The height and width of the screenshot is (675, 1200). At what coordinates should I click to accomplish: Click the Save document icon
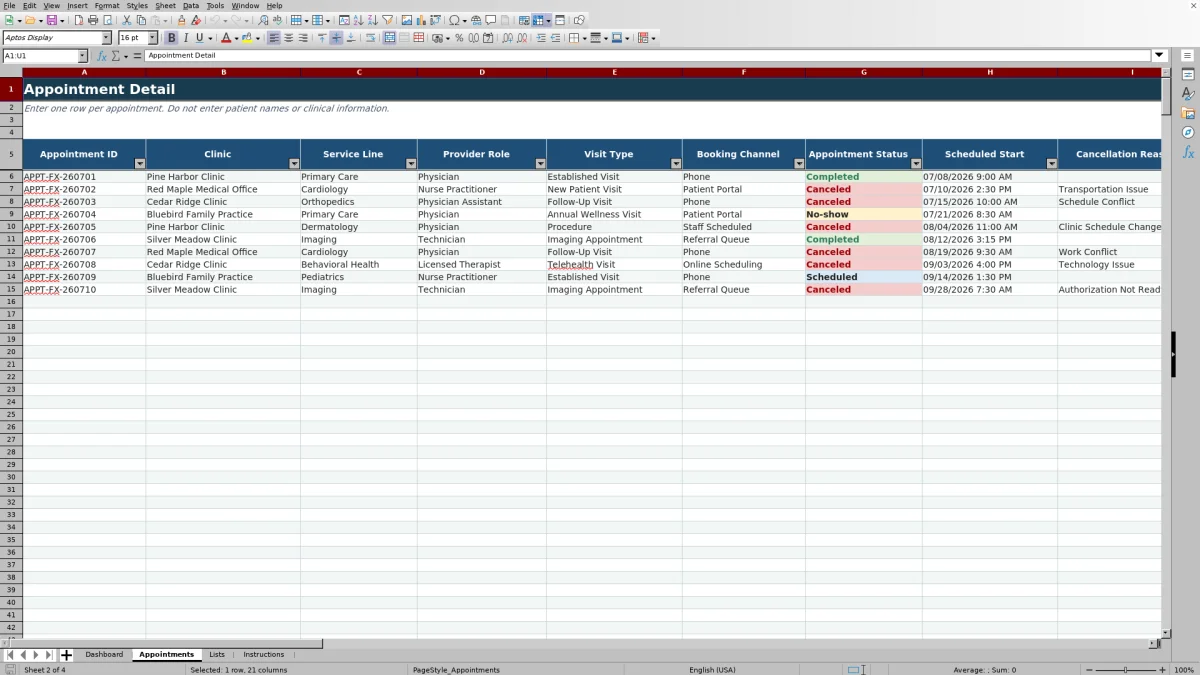pyautogui.click(x=51, y=20)
